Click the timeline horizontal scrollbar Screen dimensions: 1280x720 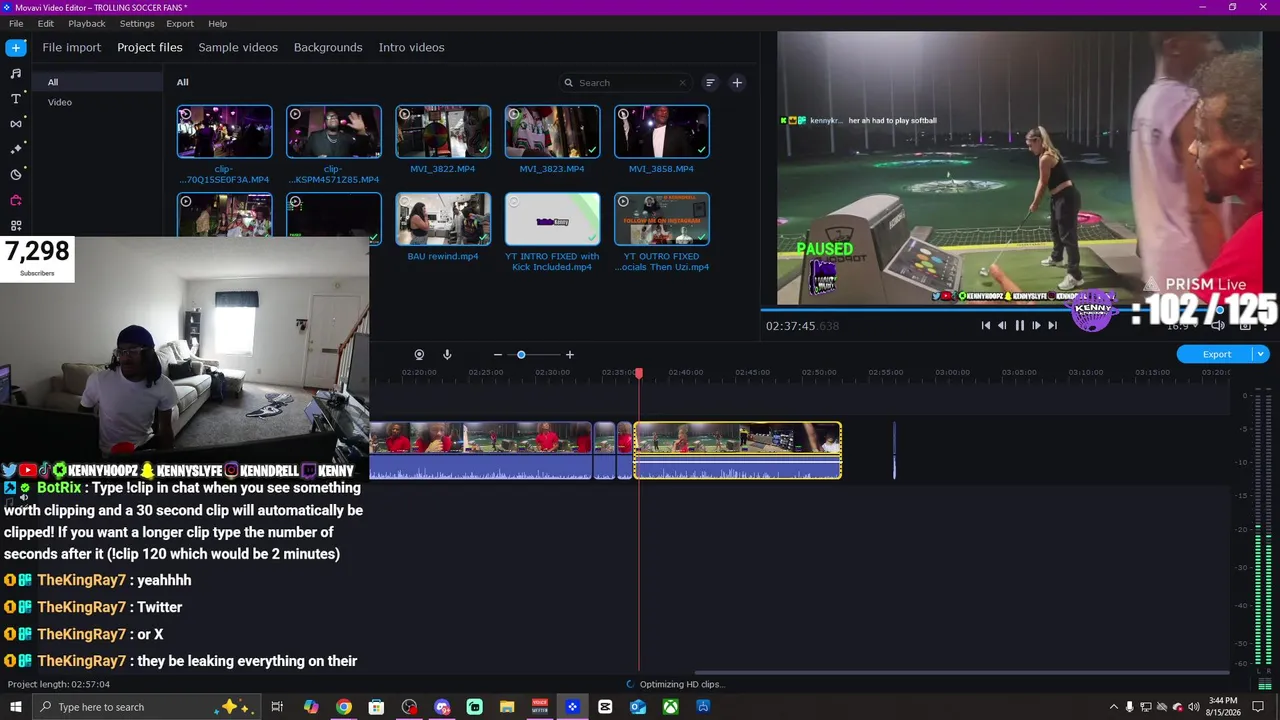[961, 673]
